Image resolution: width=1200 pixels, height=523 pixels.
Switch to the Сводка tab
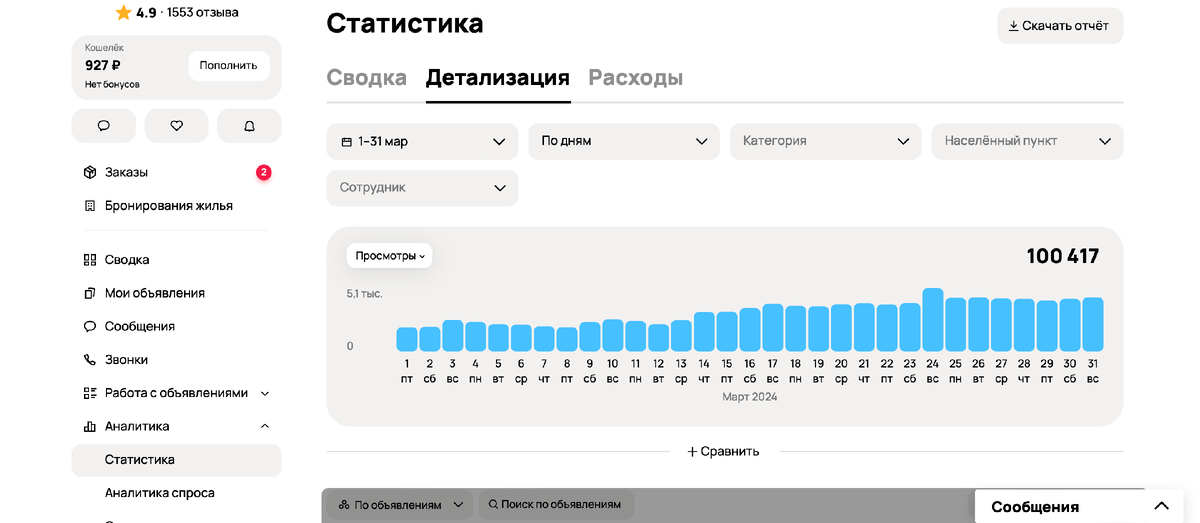[x=367, y=78]
